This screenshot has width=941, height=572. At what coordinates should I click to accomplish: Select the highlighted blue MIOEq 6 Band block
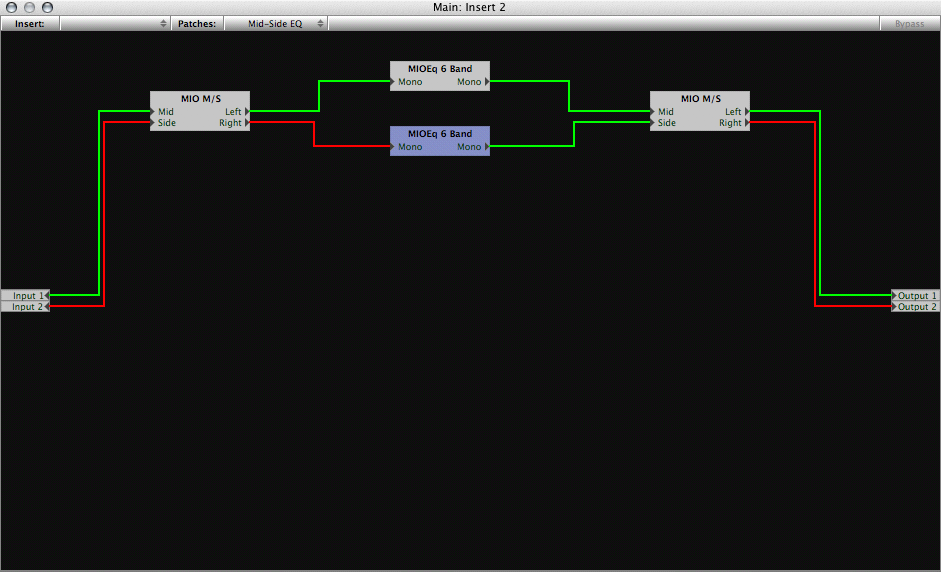coord(440,140)
